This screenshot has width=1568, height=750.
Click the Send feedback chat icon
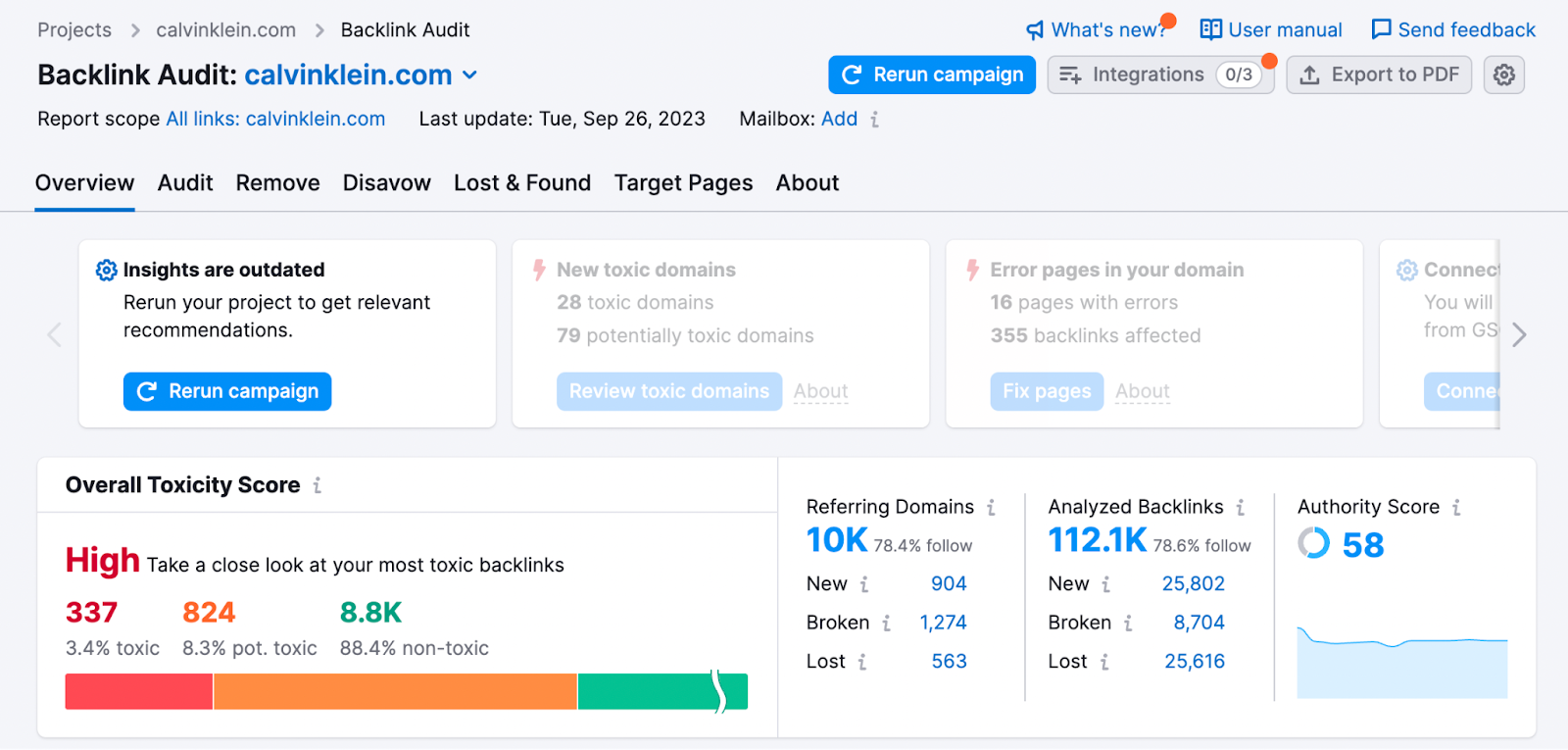click(1381, 29)
